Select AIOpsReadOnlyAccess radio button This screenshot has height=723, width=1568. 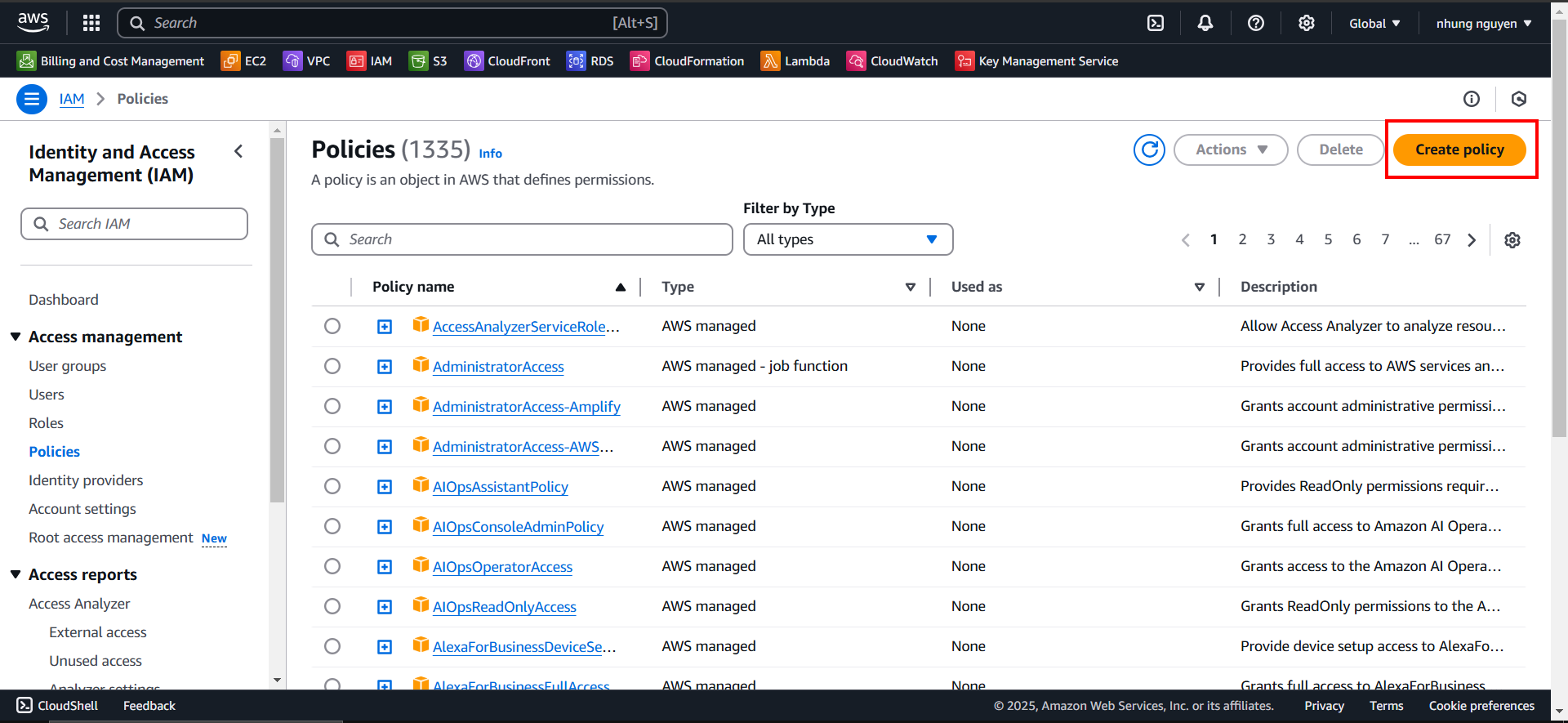332,606
